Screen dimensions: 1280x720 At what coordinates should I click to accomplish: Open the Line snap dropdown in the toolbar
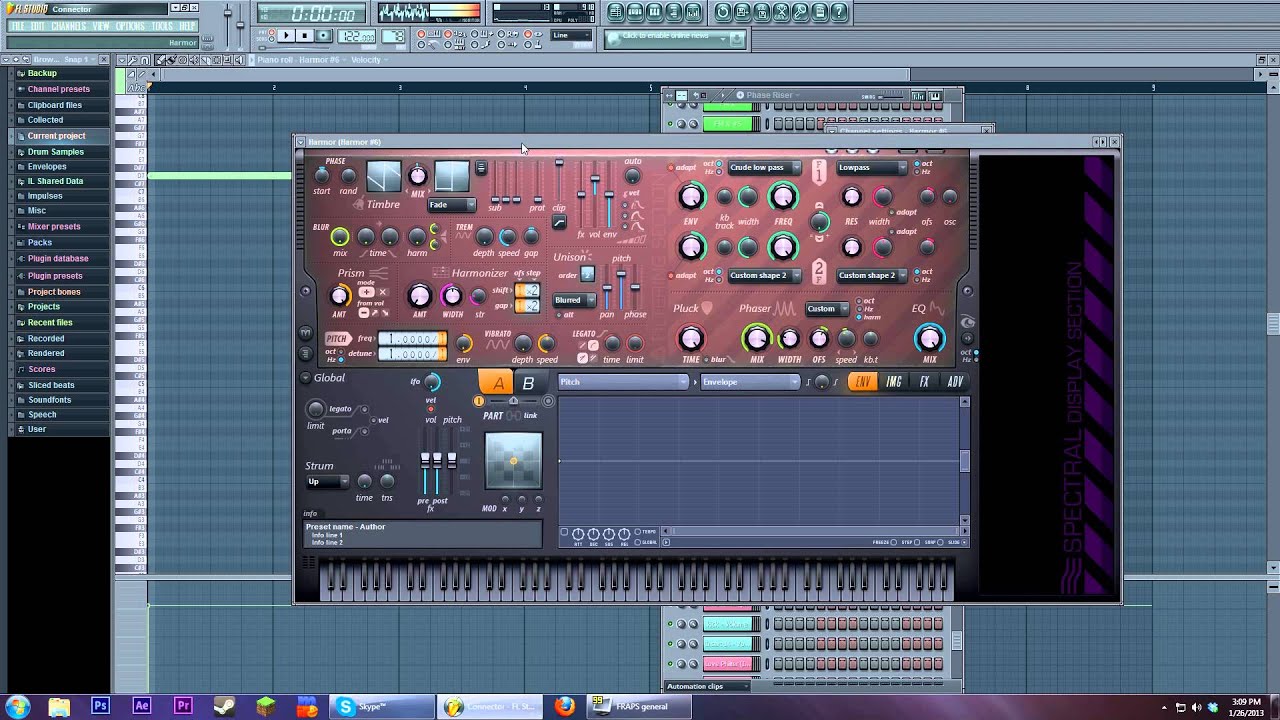[573, 36]
